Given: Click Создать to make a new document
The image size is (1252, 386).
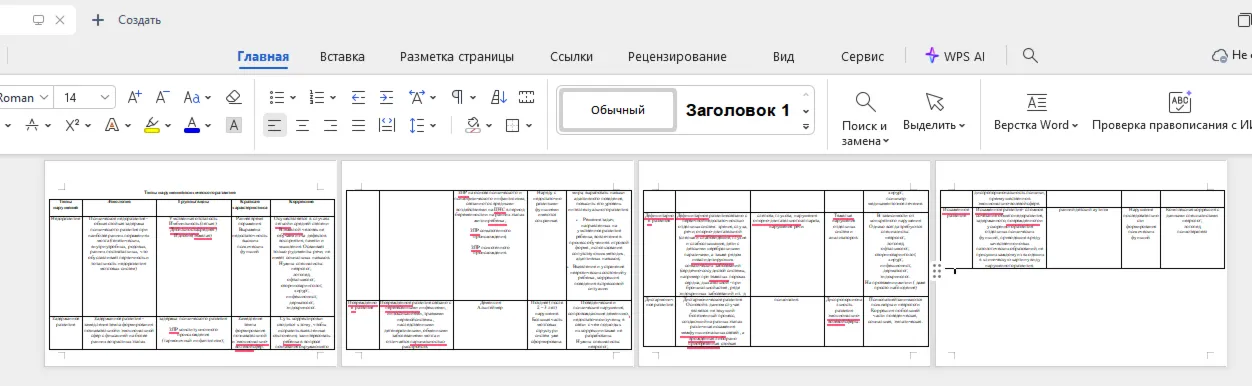Looking at the screenshot, I should click(126, 19).
